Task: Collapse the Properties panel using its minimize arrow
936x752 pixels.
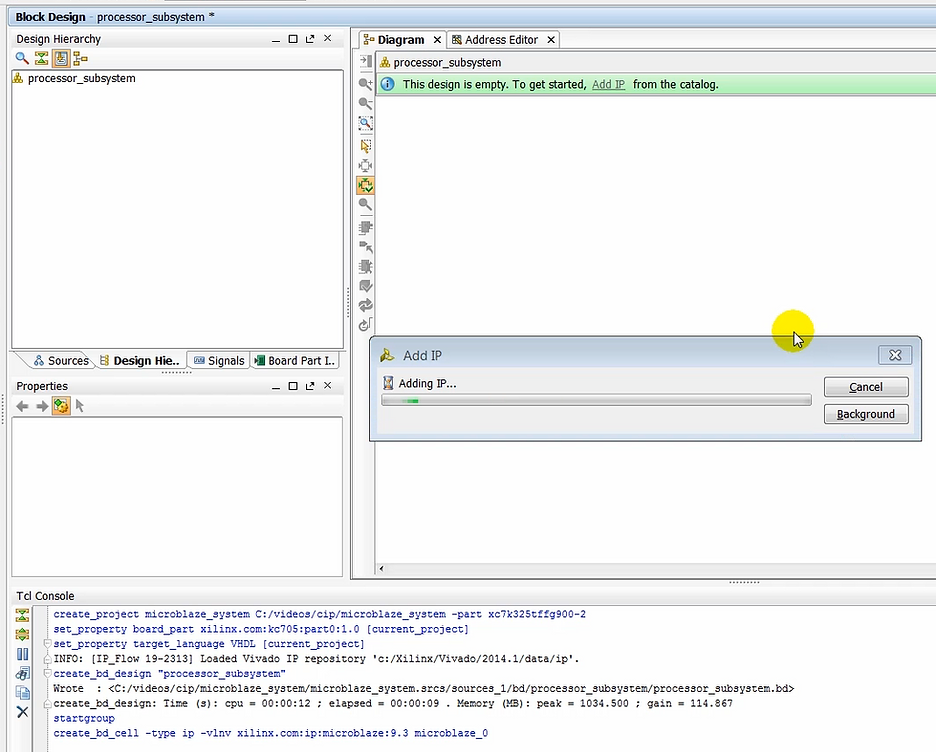Action: point(276,385)
